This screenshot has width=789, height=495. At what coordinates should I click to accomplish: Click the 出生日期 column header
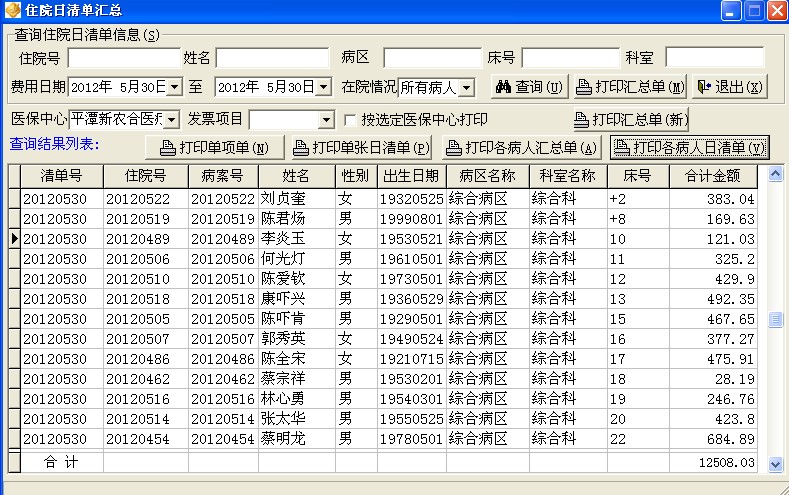412,176
